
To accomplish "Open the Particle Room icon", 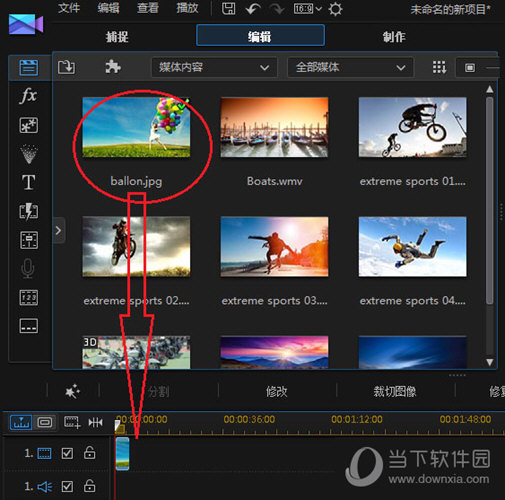I will coord(29,154).
